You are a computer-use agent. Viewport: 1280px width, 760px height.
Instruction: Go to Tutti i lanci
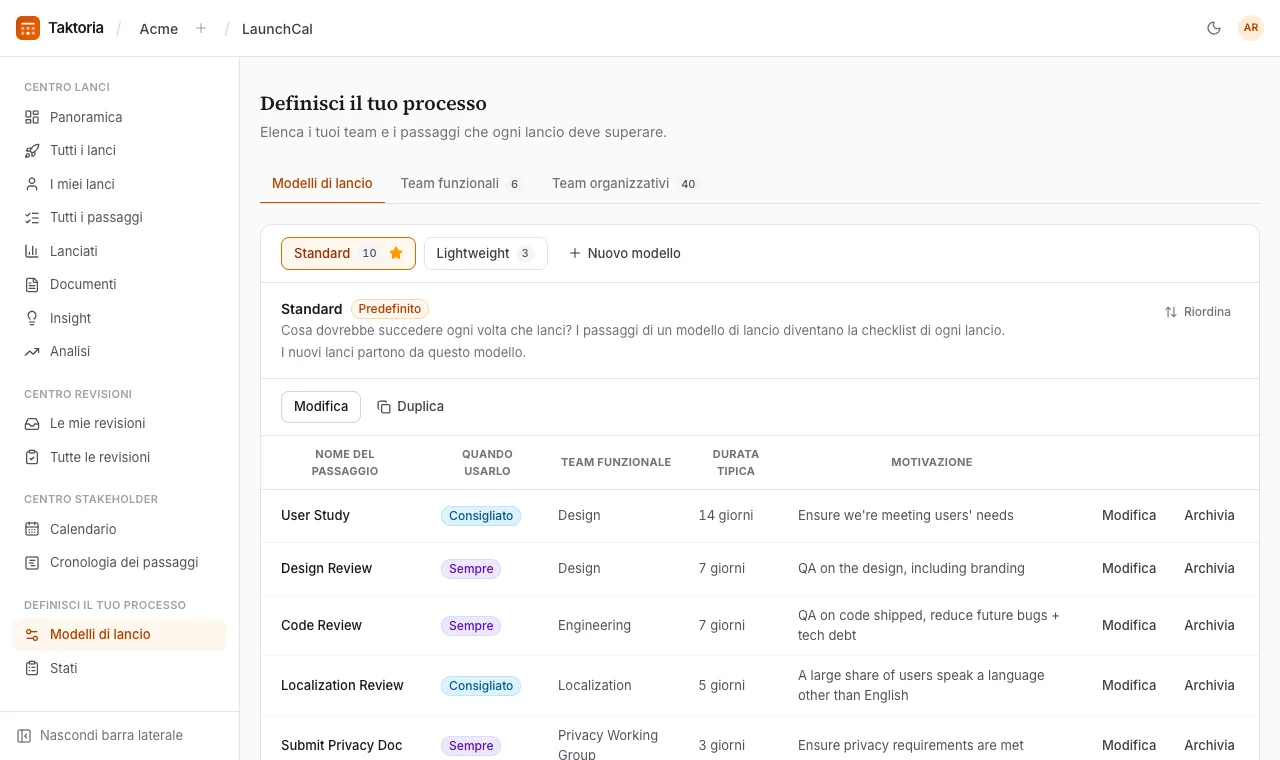(119, 150)
